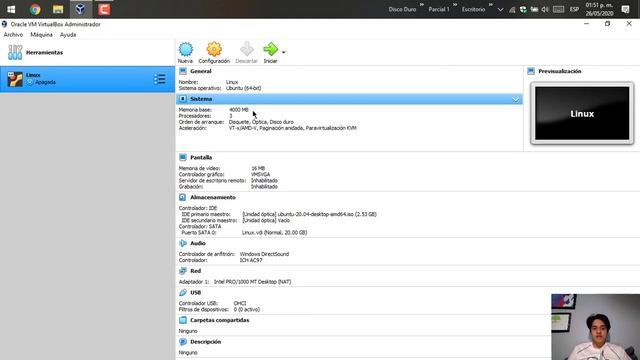
Task: Click the red Camtasia taskbar icon
Action: (104, 9)
